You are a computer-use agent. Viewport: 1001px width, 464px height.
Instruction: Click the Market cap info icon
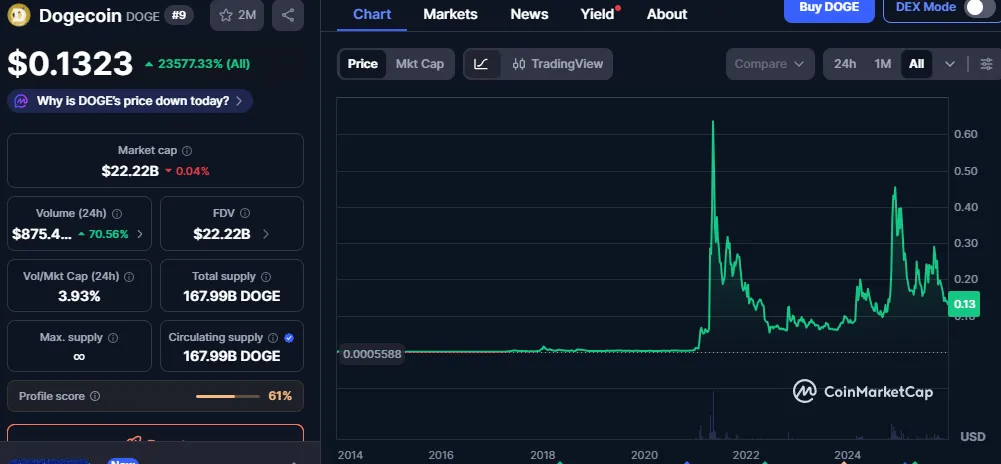[x=187, y=151]
